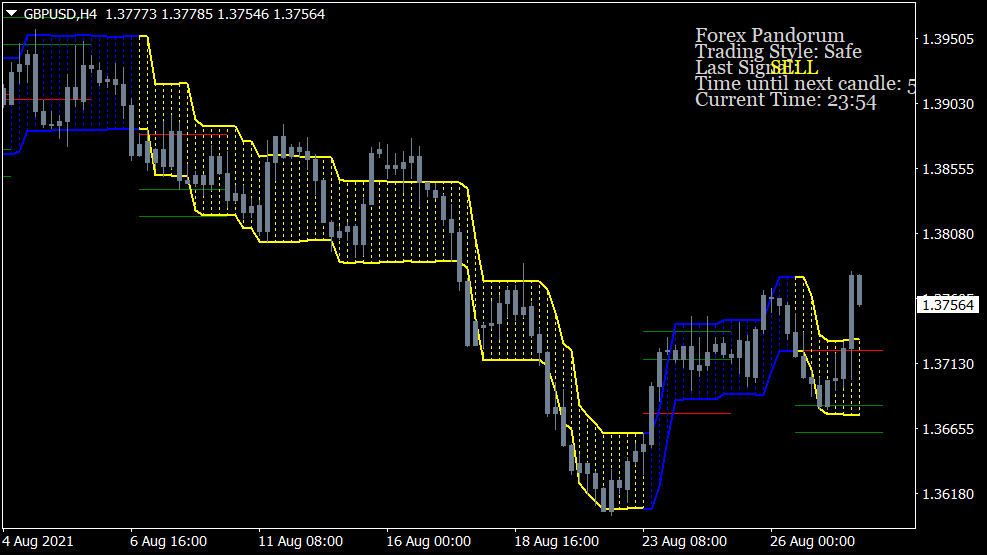Click 1.37130 on the price axis
This screenshot has height=555, width=987.
pyautogui.click(x=947, y=364)
